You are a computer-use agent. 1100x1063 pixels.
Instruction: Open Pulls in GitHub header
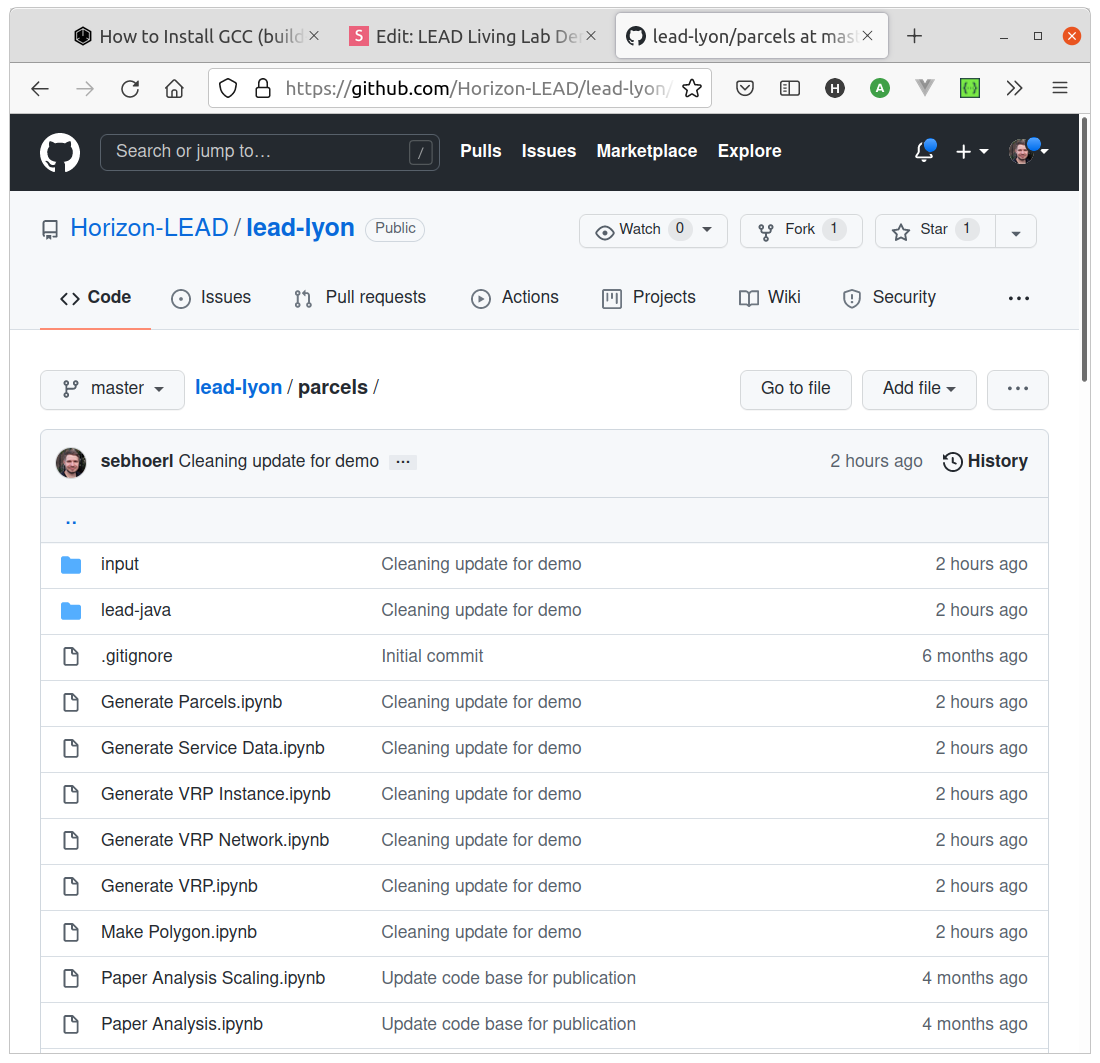481,151
